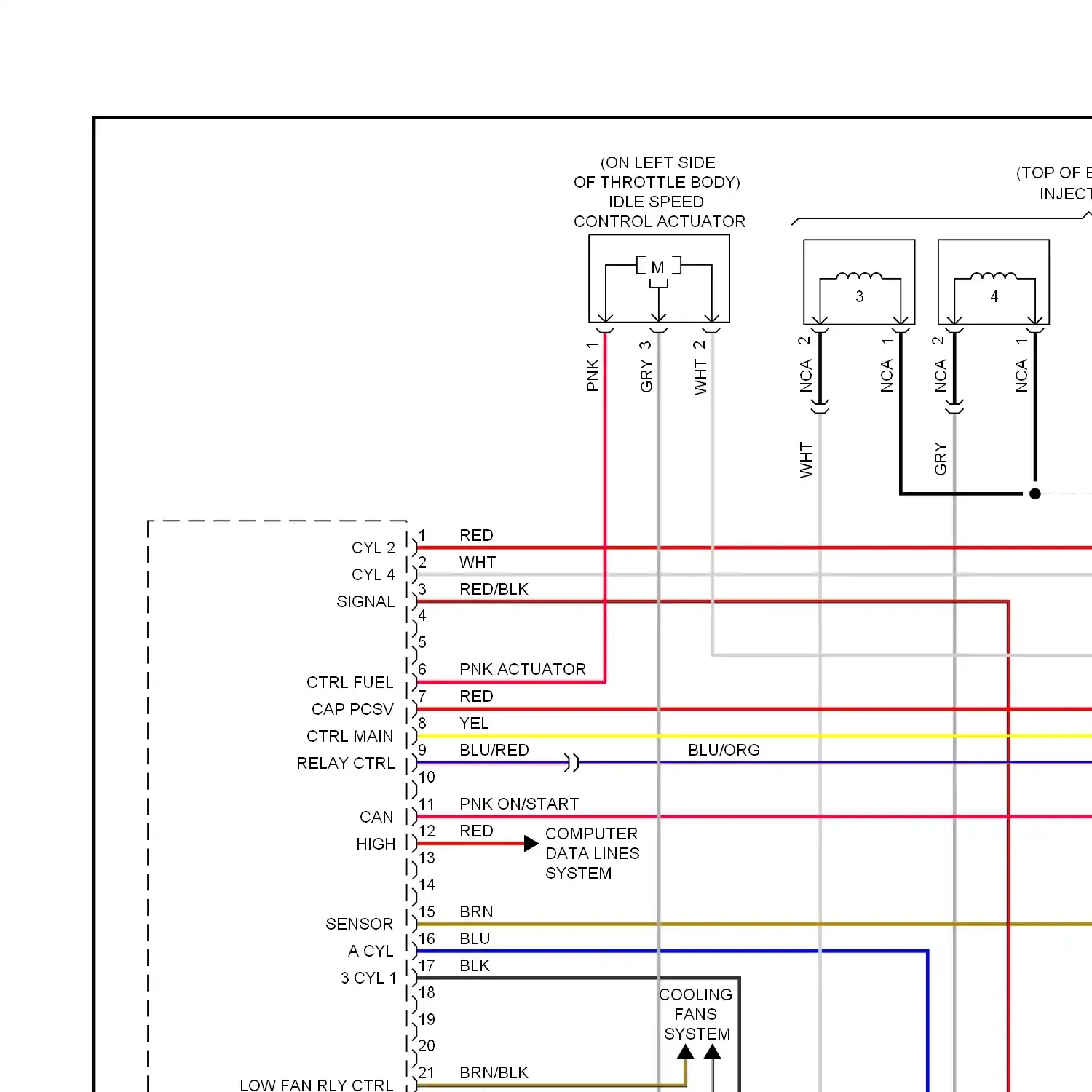Click injector 3 coil box

pos(859,282)
